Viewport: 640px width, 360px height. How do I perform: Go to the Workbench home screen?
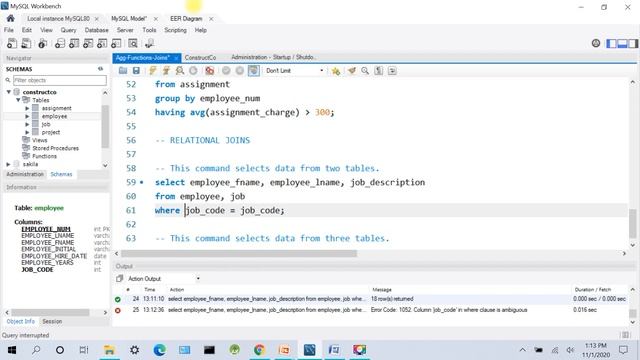[x=11, y=18]
